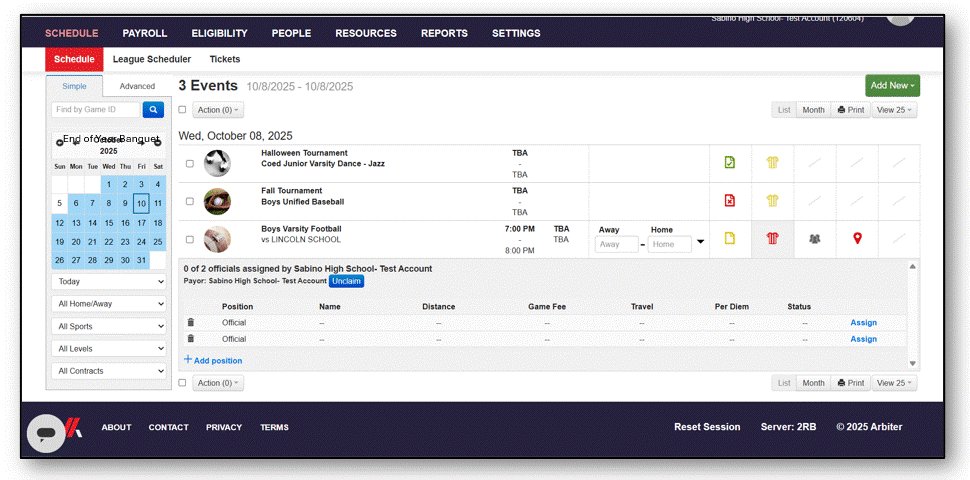The image size is (970, 480).
Task: Open the PEOPLE menu
Action: (x=291, y=33)
